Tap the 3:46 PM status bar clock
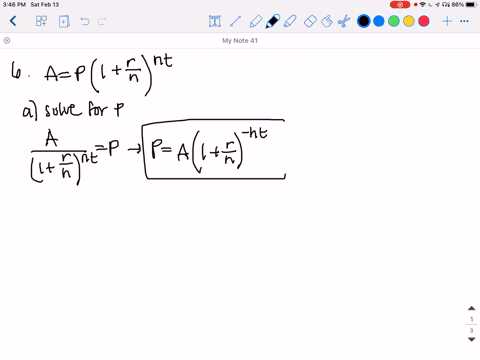This screenshot has height=360, width=480. point(14,5)
